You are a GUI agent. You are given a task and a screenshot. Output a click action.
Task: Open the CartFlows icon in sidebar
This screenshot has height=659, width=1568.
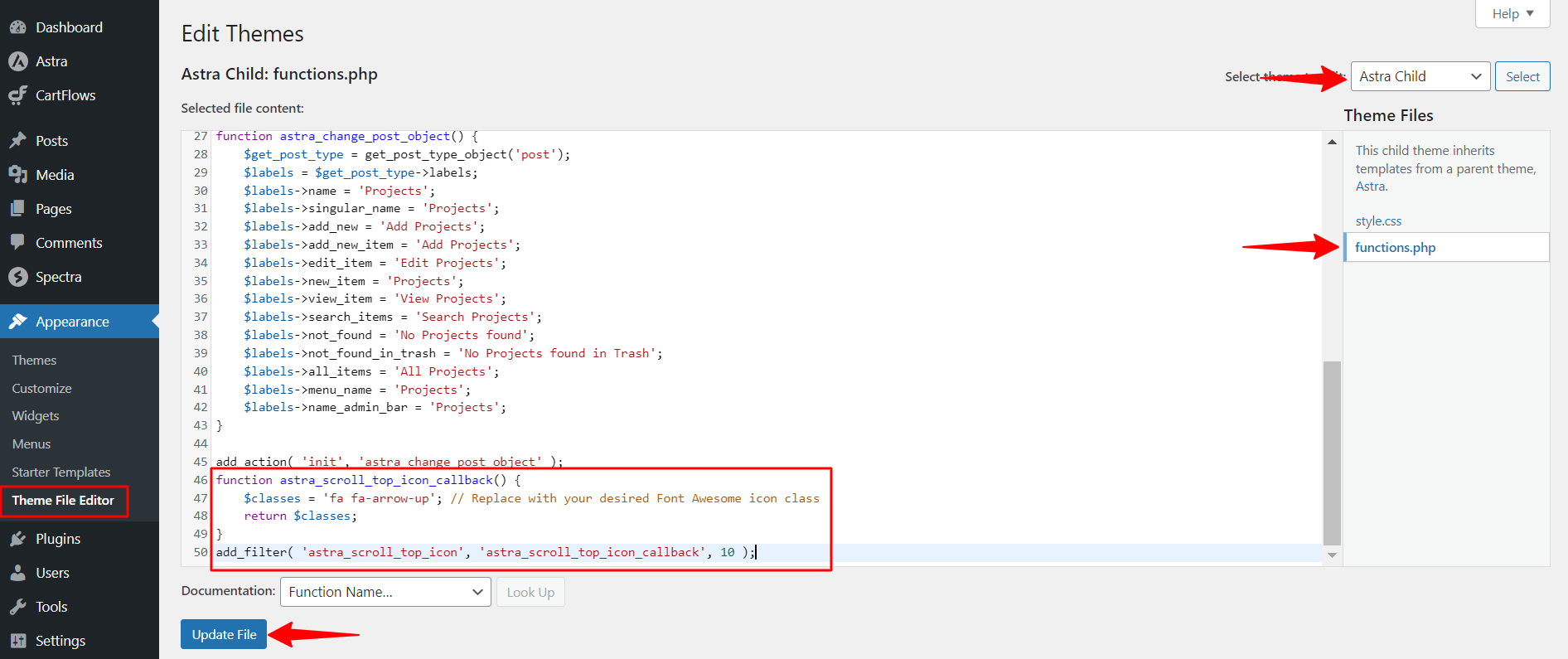(18, 95)
